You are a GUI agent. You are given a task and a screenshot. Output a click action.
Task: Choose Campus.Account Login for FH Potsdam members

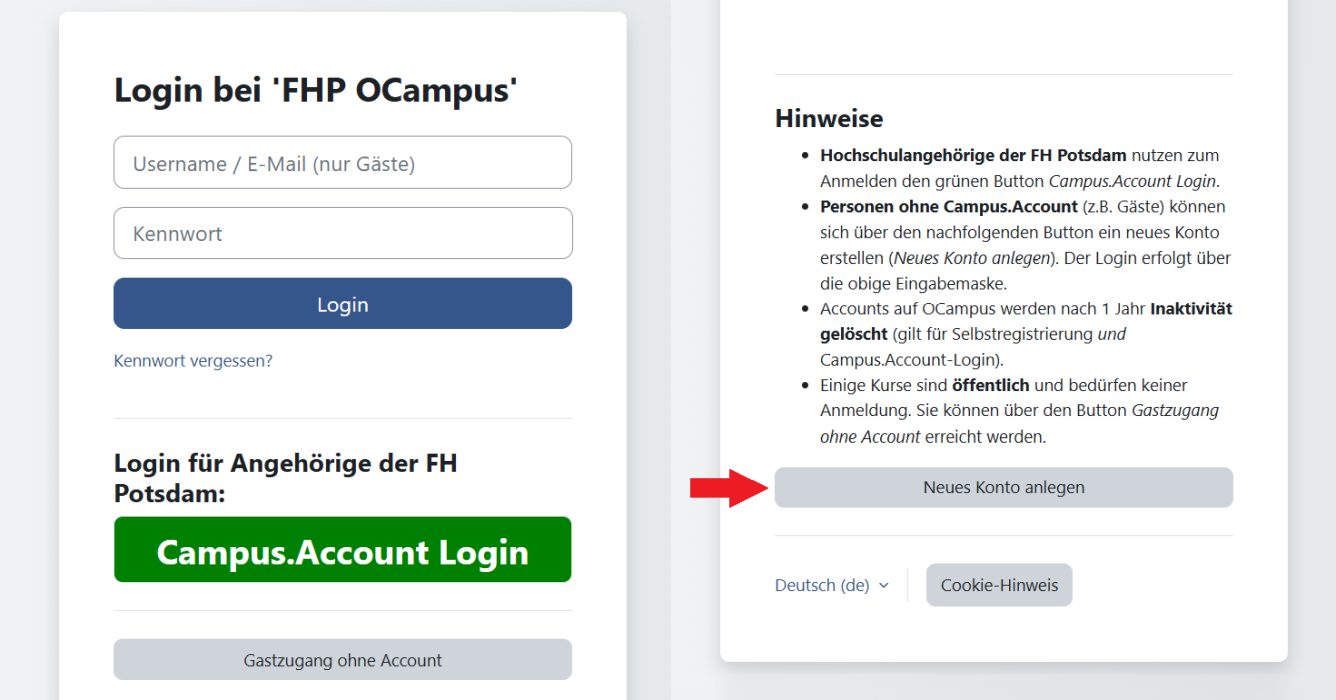(x=342, y=549)
